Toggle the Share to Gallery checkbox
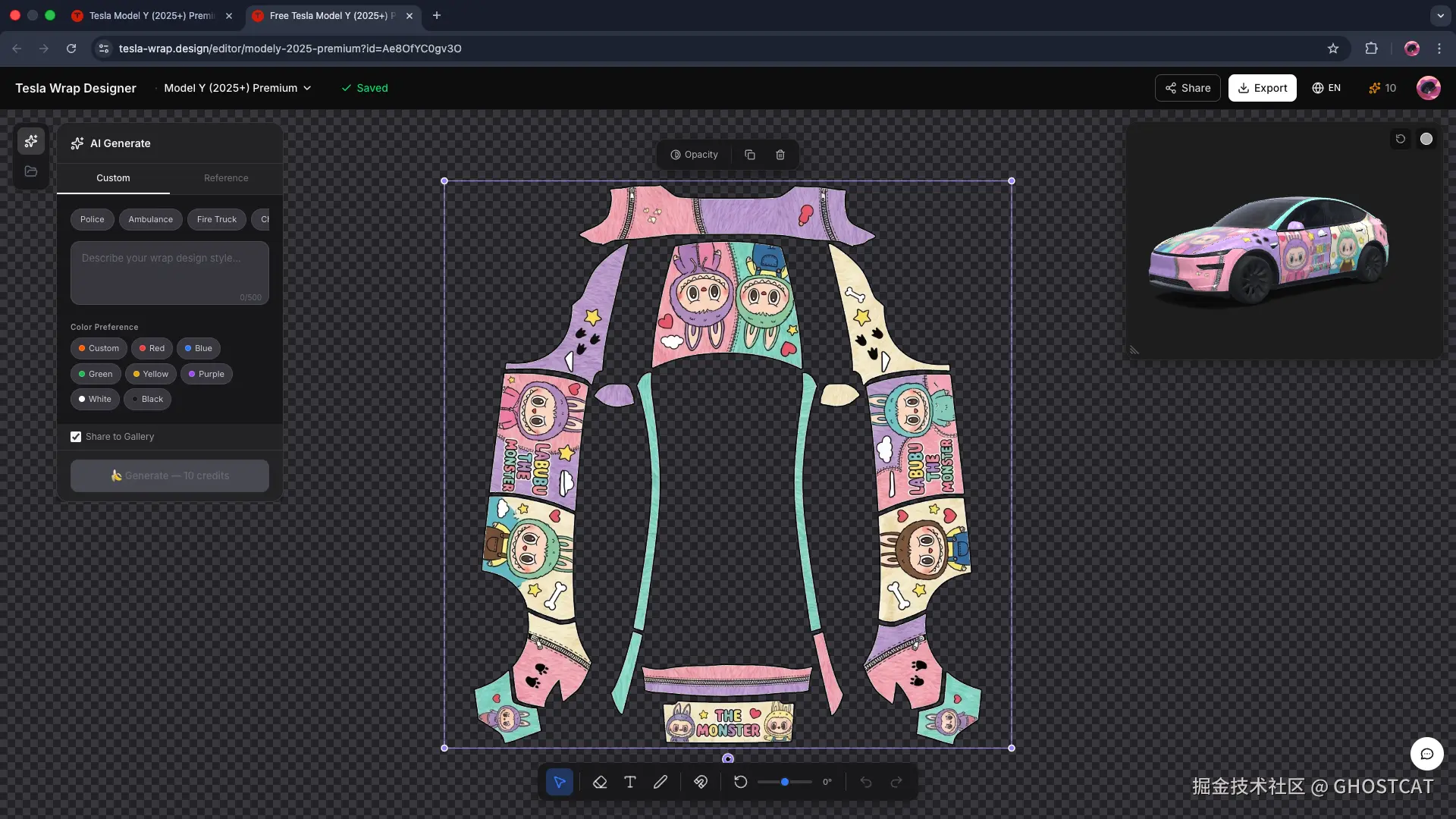The width and height of the screenshot is (1456, 819). tap(76, 437)
